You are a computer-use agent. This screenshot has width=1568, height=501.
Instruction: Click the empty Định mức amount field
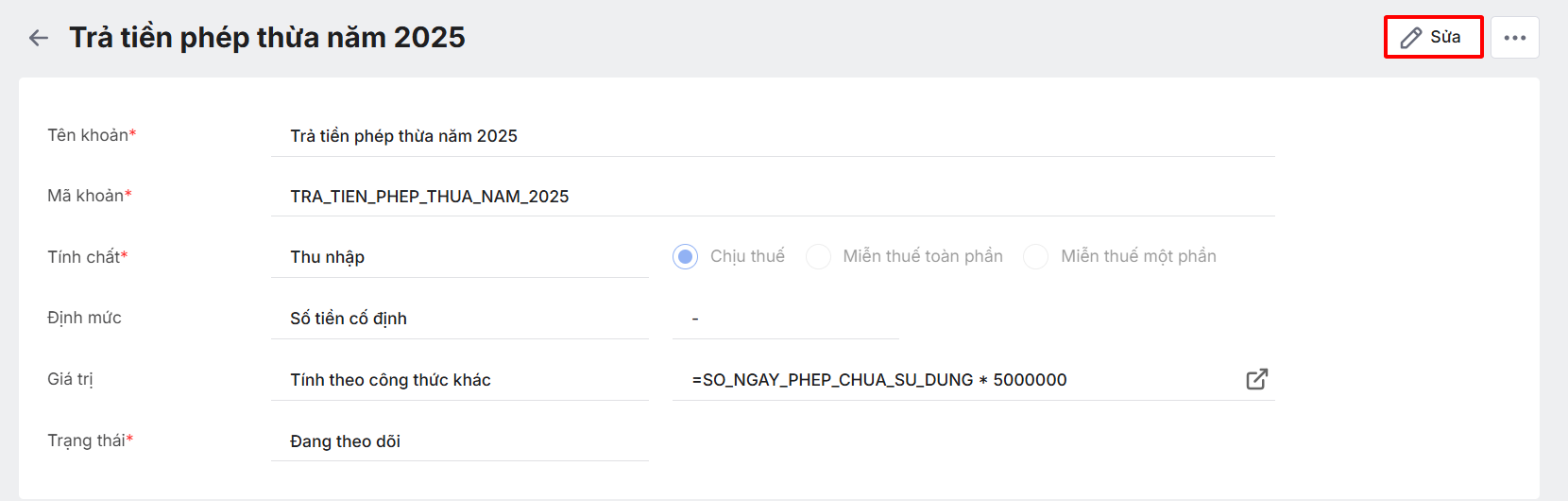[x=785, y=319]
